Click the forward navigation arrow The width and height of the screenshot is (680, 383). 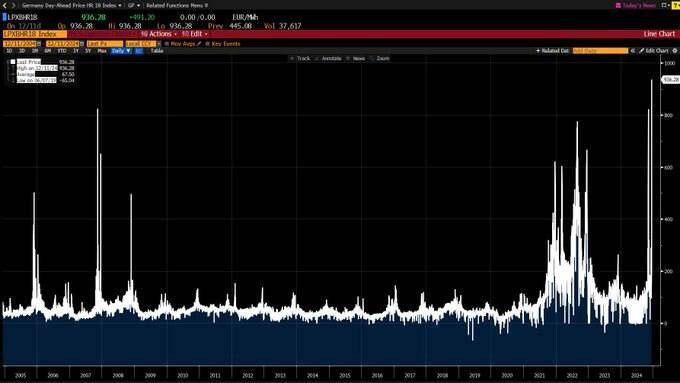[x=13, y=6]
